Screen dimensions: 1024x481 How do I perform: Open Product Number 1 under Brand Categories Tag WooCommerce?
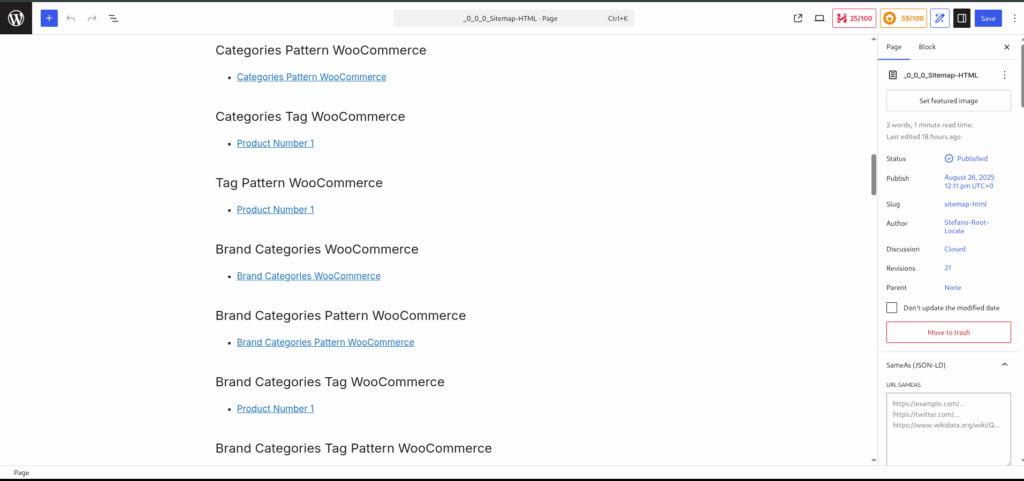tap(275, 409)
